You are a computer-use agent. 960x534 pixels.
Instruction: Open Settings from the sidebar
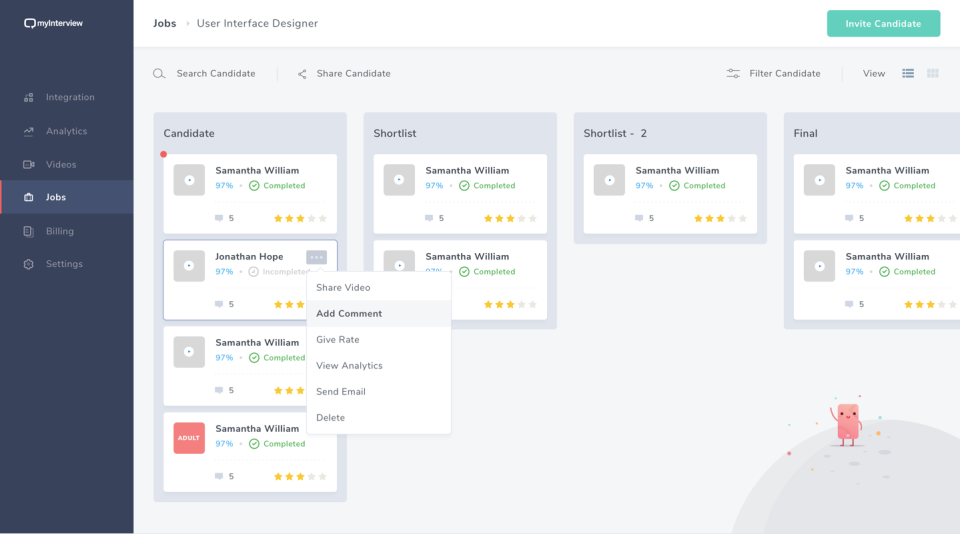[x=64, y=264]
